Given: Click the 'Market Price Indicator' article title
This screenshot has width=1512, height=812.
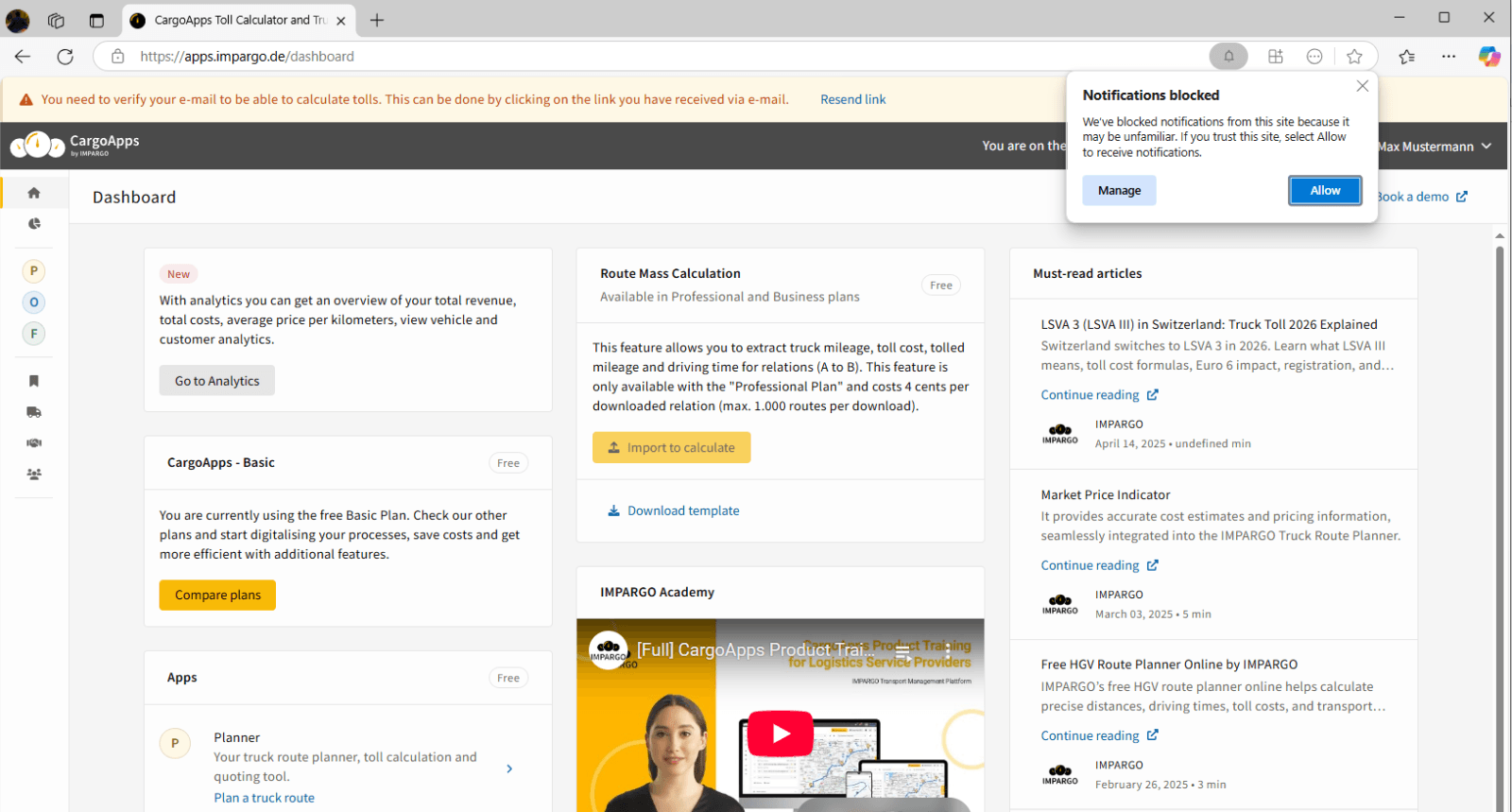Looking at the screenshot, I should point(1106,494).
